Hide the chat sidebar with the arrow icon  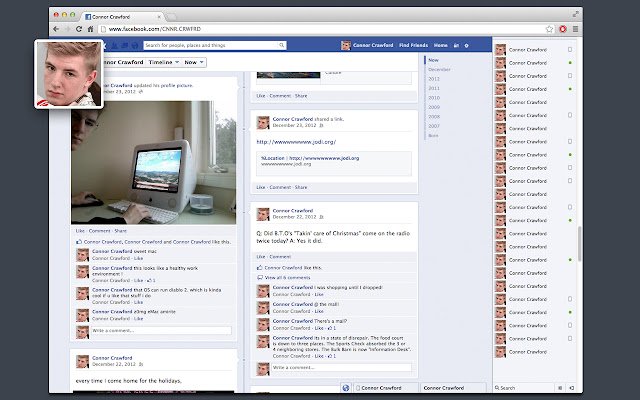(572, 388)
